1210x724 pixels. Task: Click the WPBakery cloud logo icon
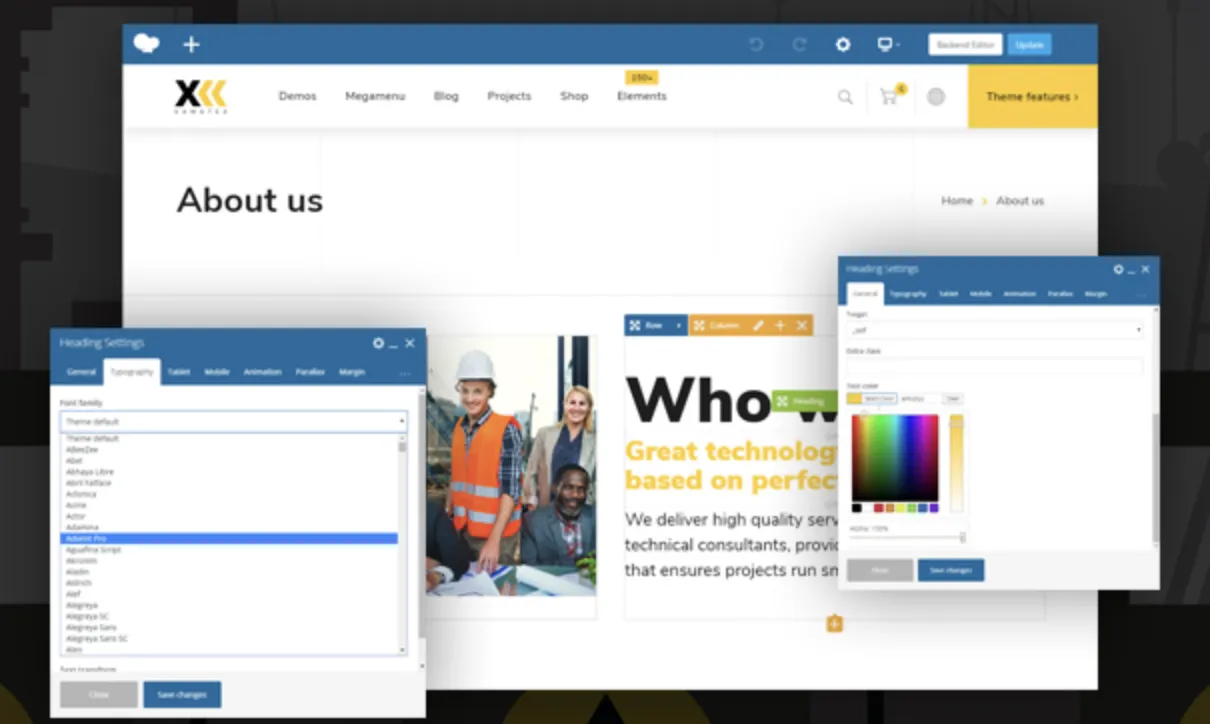tap(147, 44)
